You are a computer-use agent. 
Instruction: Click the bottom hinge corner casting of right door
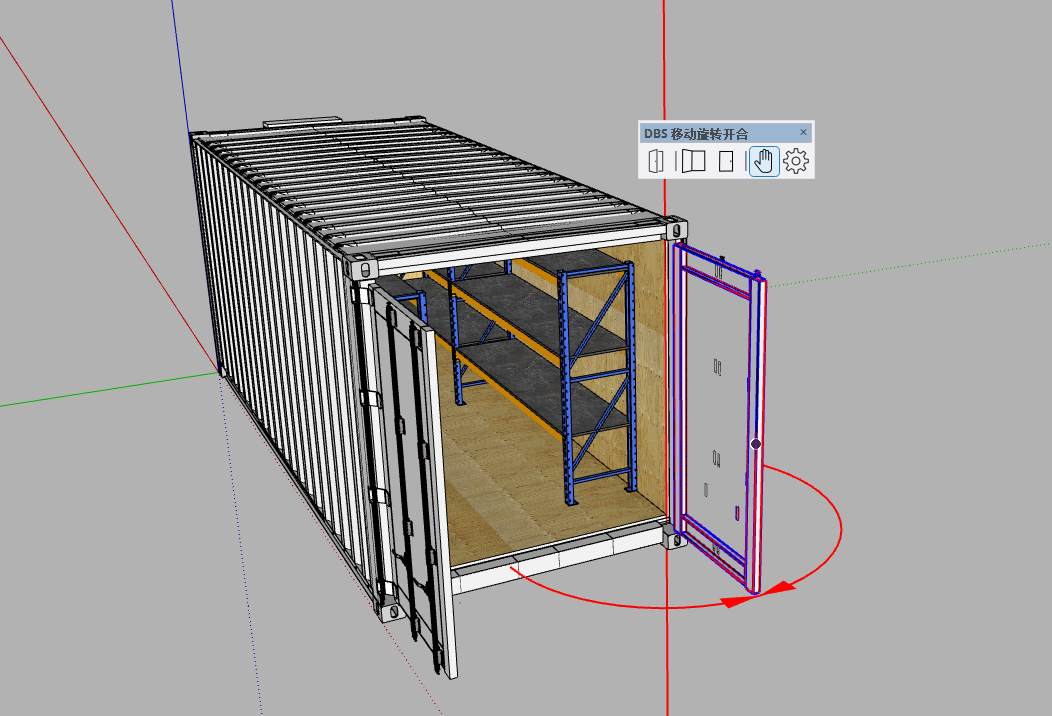(x=670, y=538)
